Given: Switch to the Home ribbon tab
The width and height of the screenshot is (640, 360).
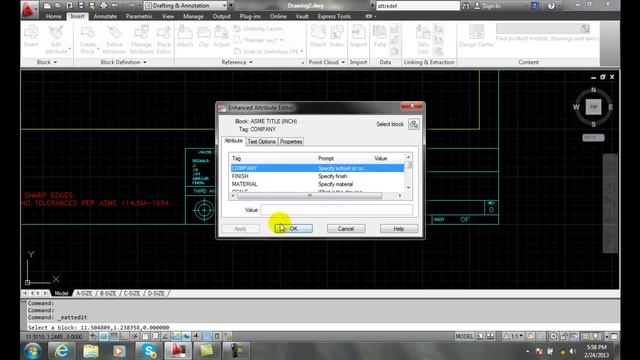Looking at the screenshot, I should click(x=53, y=16).
